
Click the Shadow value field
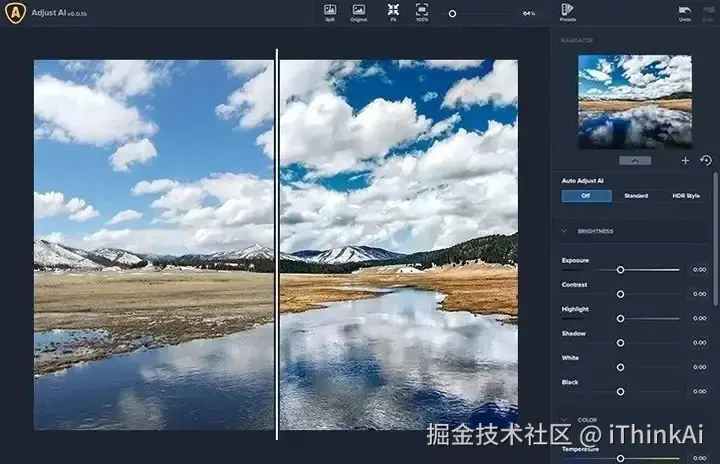point(699,343)
